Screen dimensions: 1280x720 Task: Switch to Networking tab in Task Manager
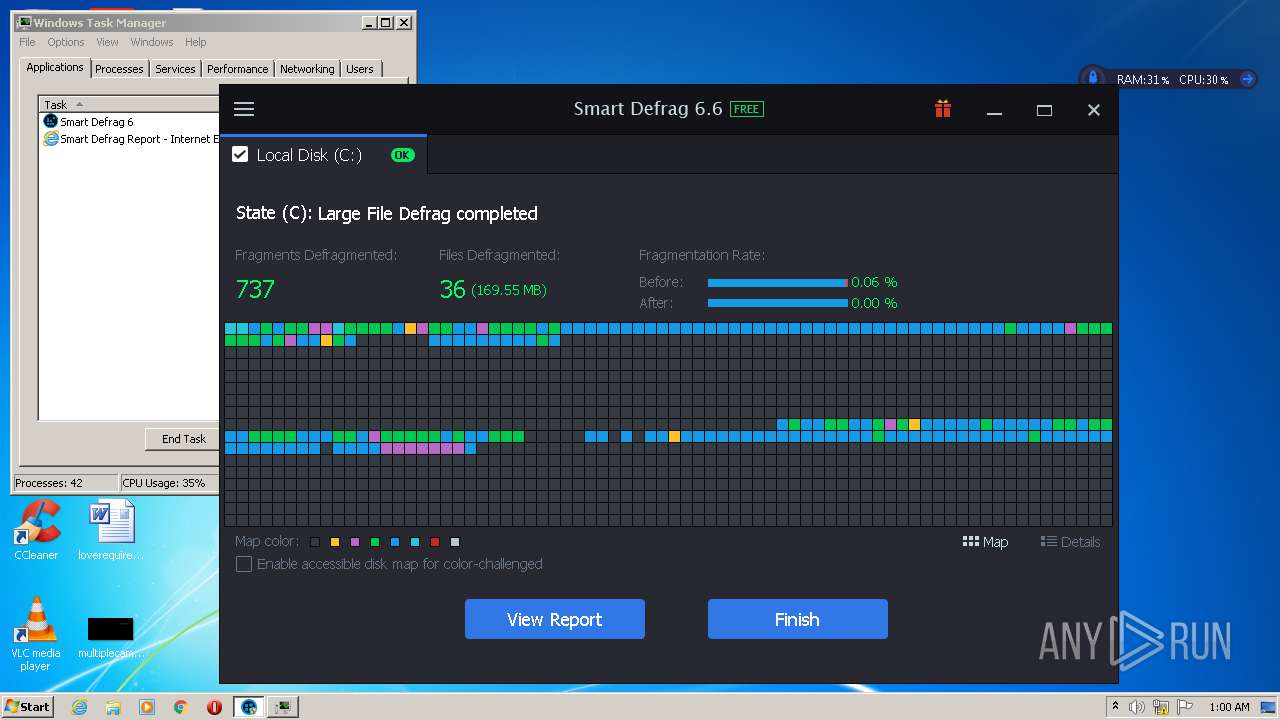point(307,69)
